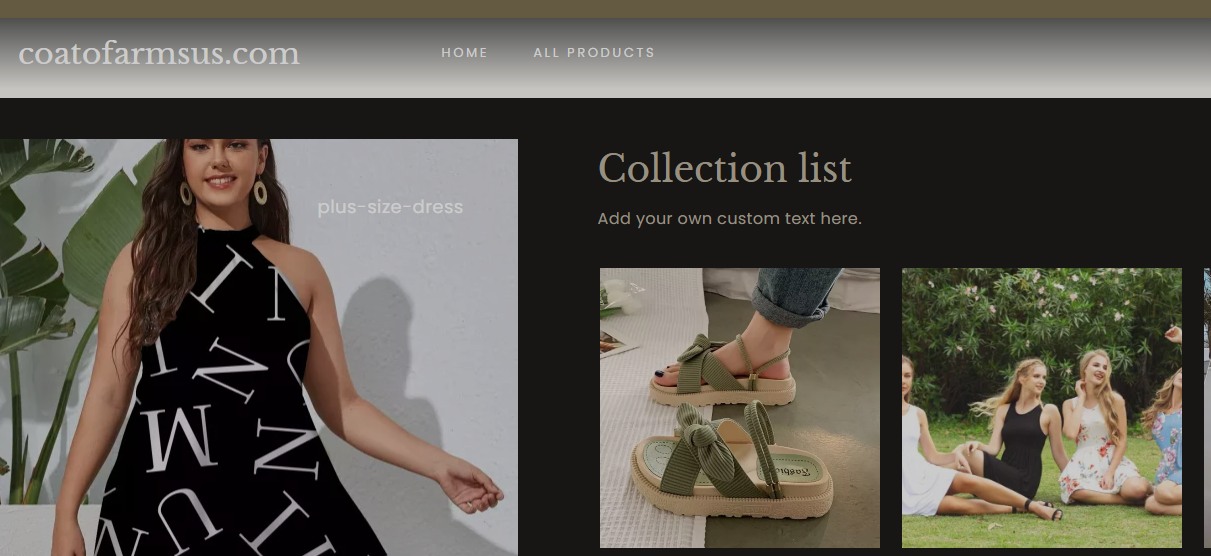The height and width of the screenshot is (556, 1211).
Task: Open the ALL PRODUCTS menu item
Action: [x=594, y=53]
